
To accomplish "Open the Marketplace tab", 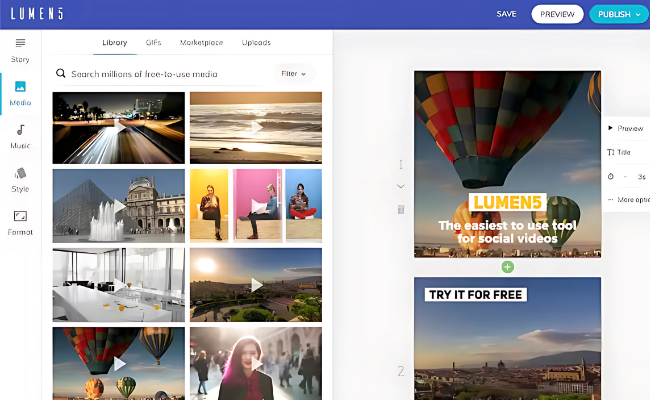I will click(201, 42).
